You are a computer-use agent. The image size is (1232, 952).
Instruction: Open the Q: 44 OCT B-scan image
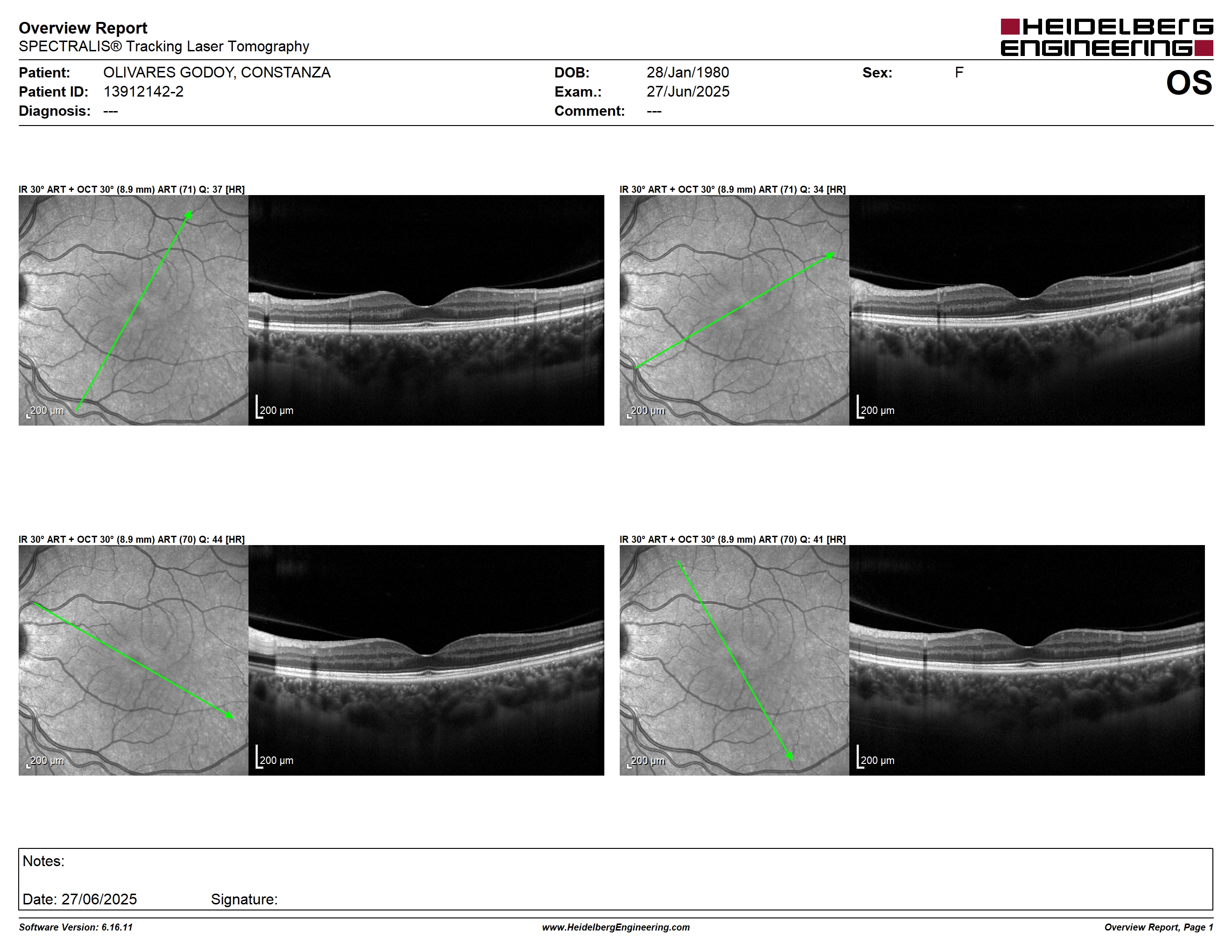point(426,660)
